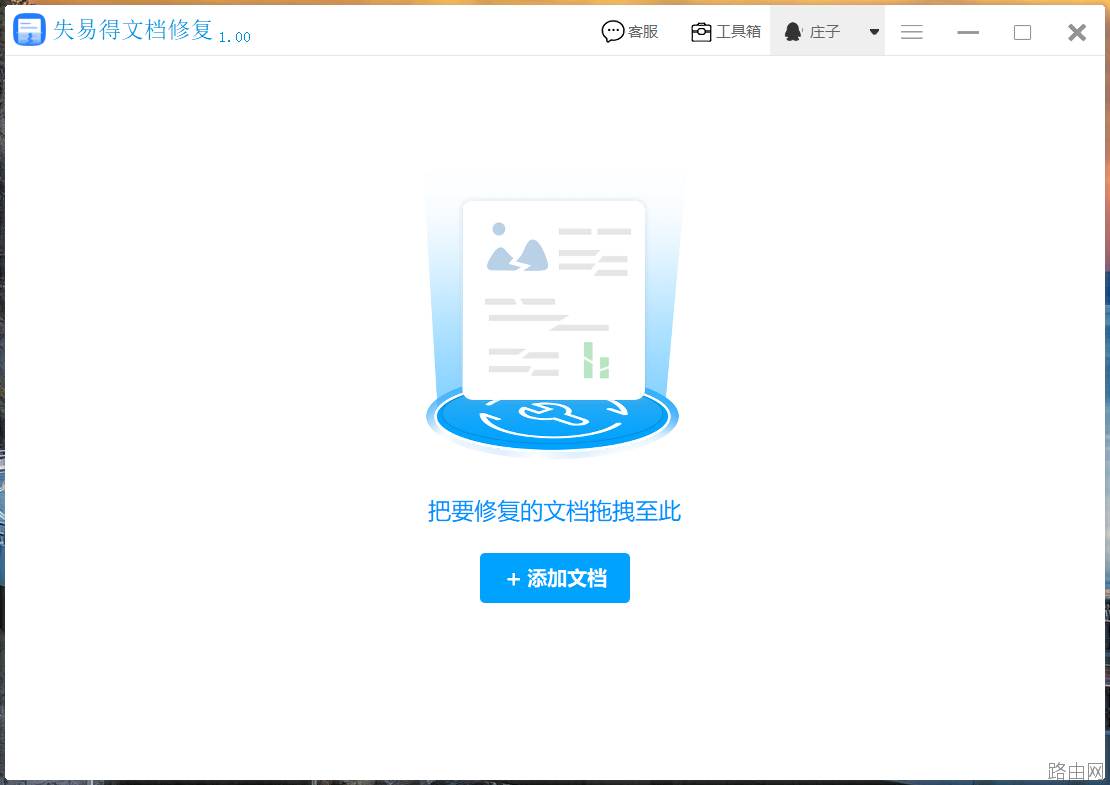1110x785 pixels.
Task: Click the 把要修复的文档拖拽至此 text
Action: [x=554, y=511]
